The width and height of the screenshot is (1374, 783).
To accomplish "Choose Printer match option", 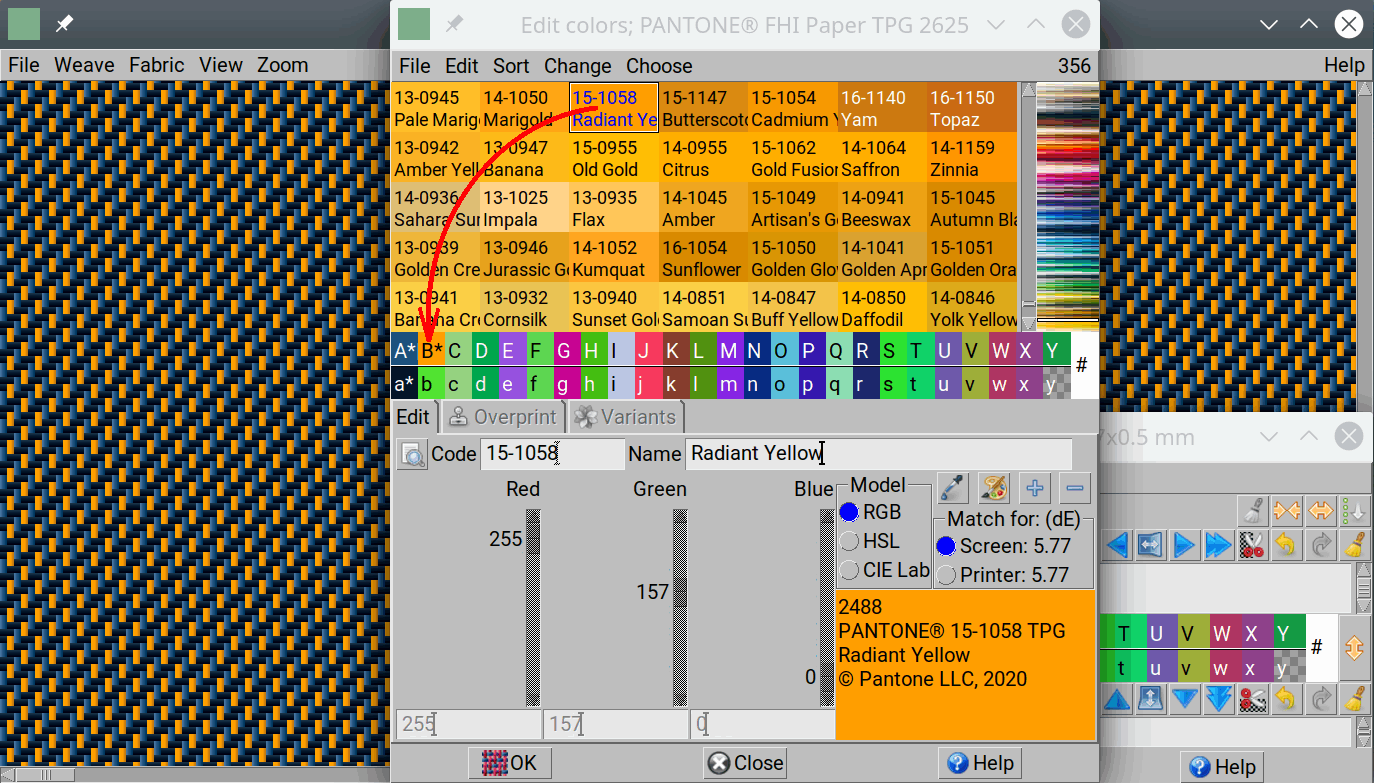I will tap(1003, 575).
